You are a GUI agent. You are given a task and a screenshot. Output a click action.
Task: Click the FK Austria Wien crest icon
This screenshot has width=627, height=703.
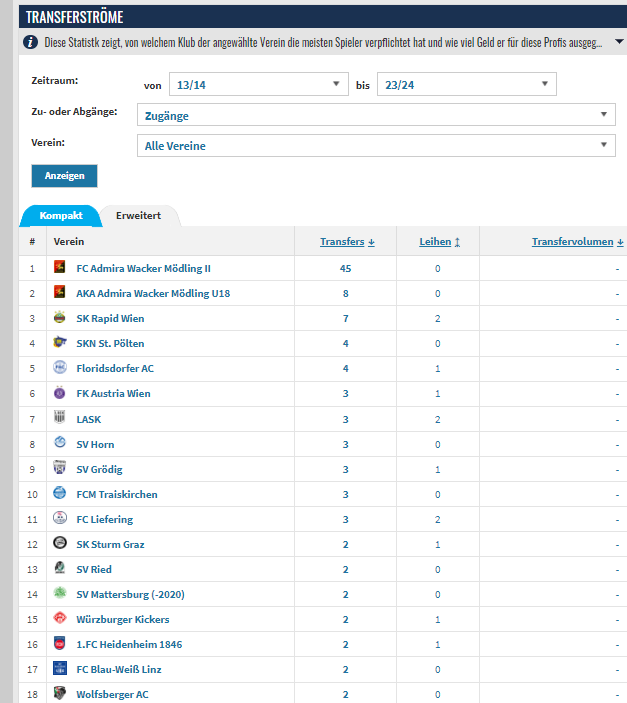[60, 393]
